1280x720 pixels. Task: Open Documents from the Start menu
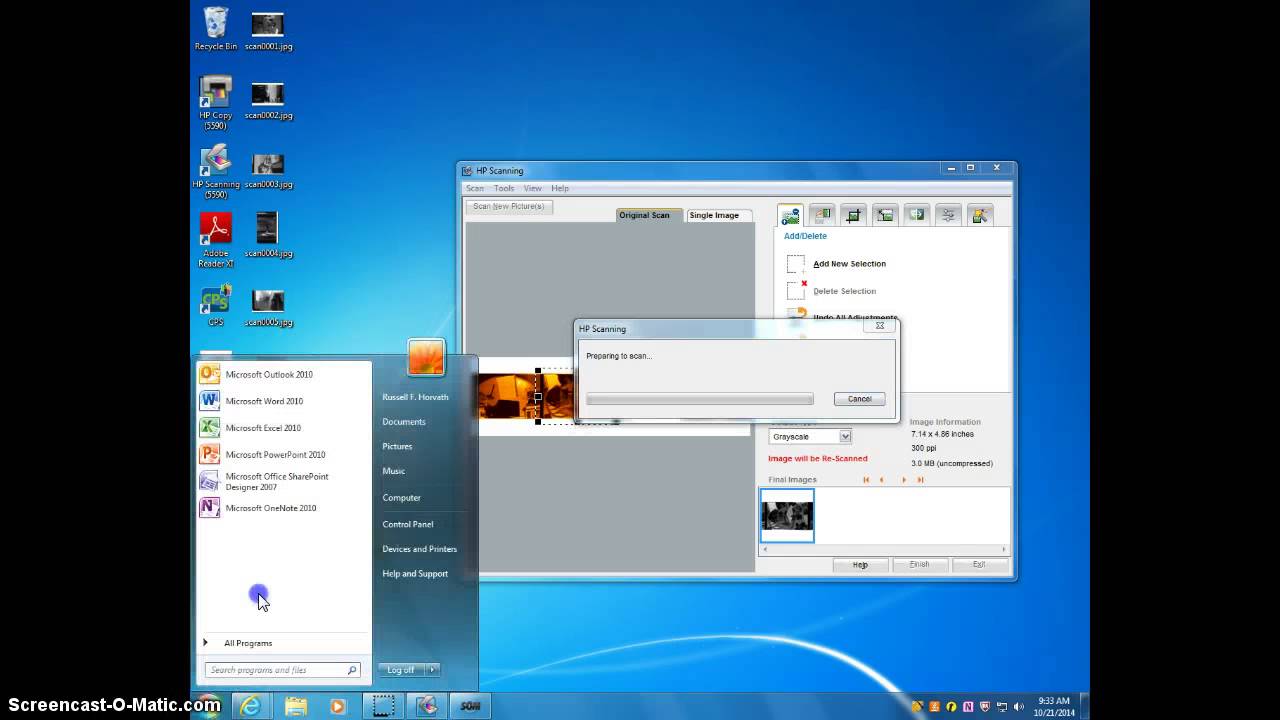pyautogui.click(x=404, y=422)
